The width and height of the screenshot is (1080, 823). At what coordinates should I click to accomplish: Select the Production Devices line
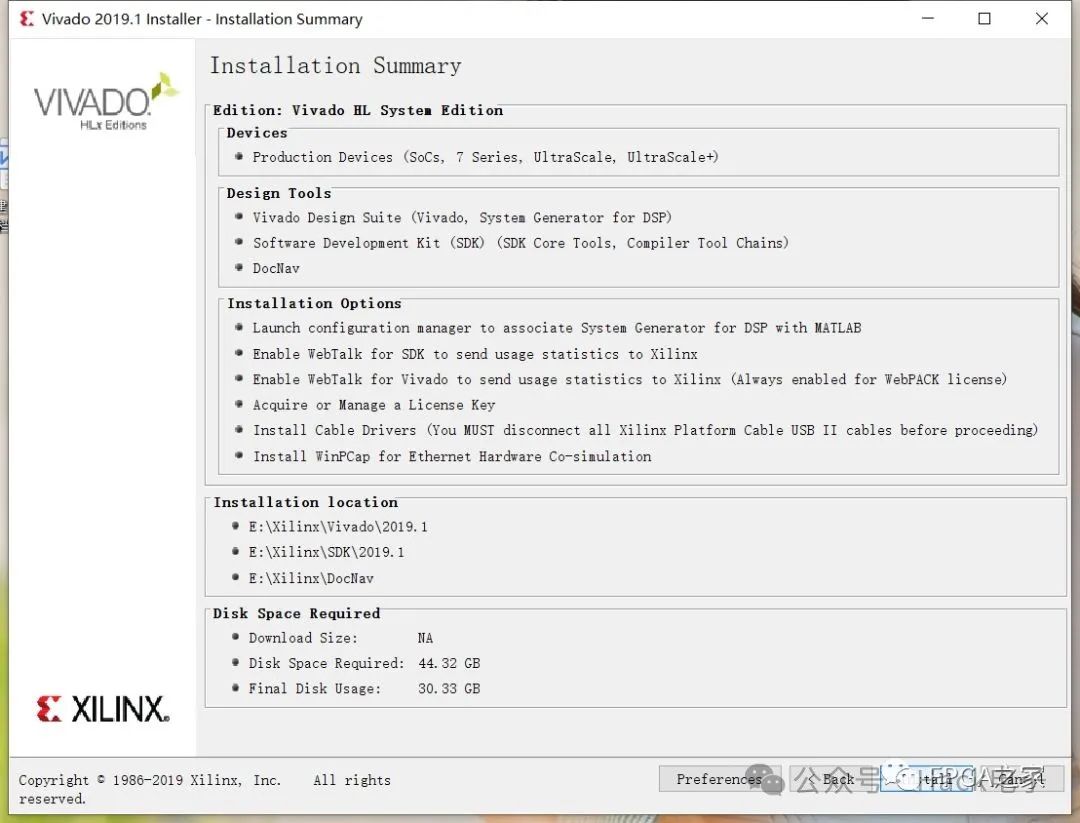[485, 157]
